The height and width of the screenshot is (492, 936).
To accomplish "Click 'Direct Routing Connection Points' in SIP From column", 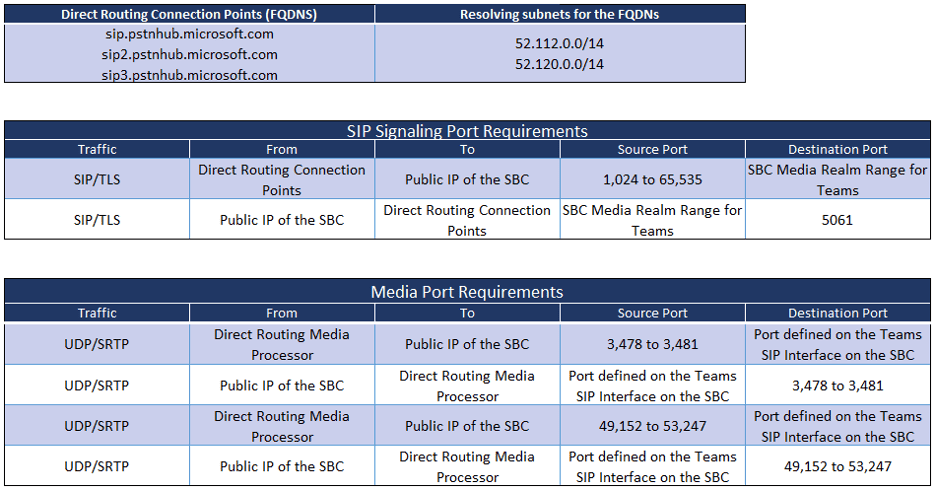I will [x=282, y=180].
